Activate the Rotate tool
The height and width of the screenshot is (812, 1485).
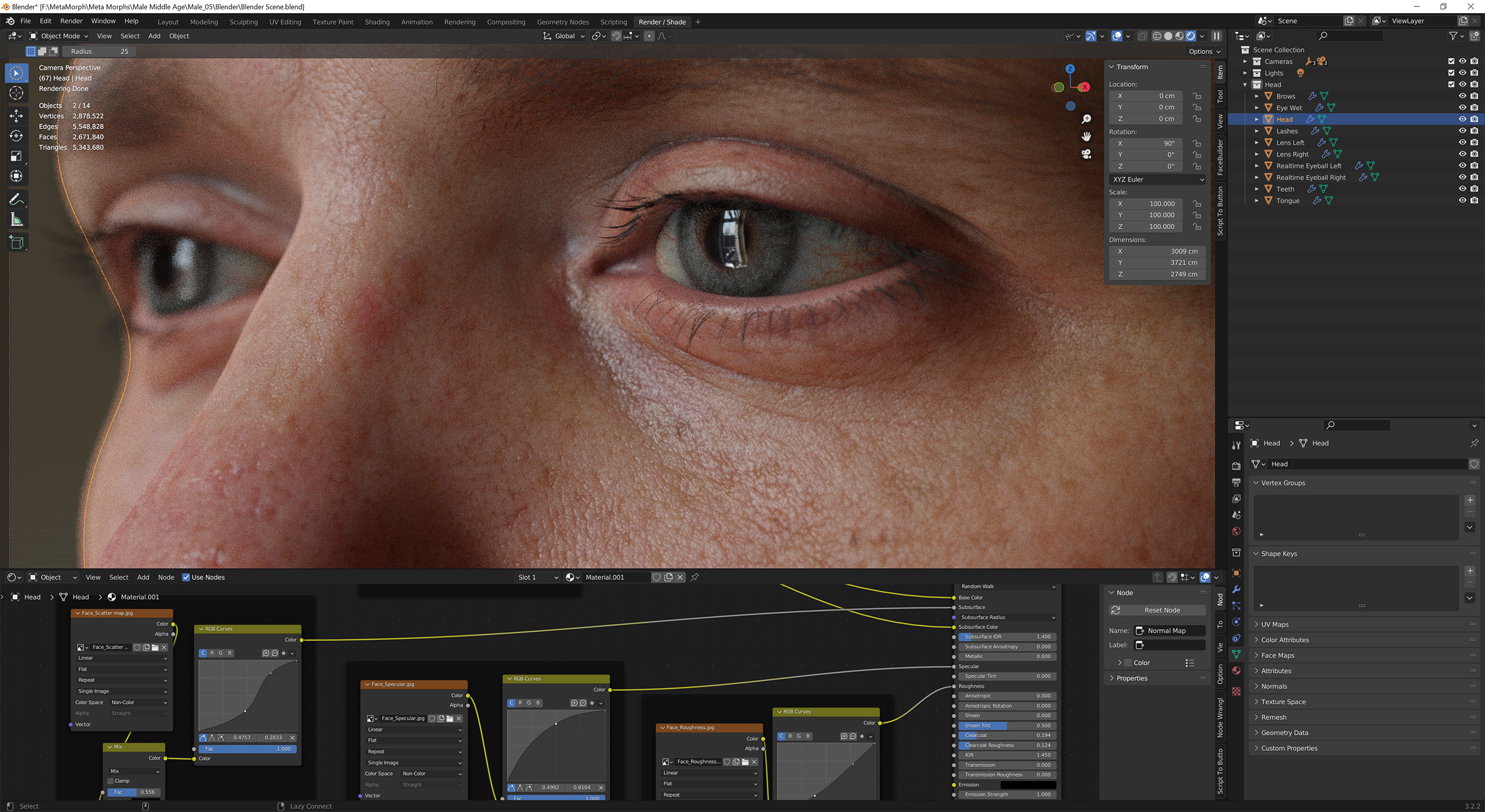[x=17, y=136]
